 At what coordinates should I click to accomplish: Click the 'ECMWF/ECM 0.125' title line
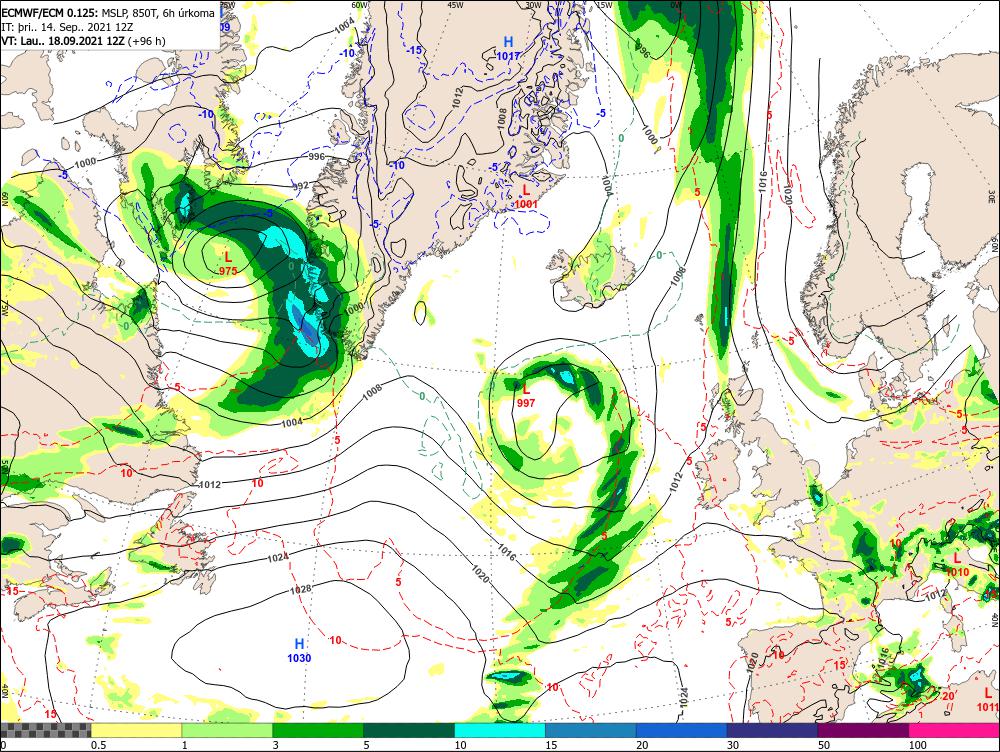[108, 13]
